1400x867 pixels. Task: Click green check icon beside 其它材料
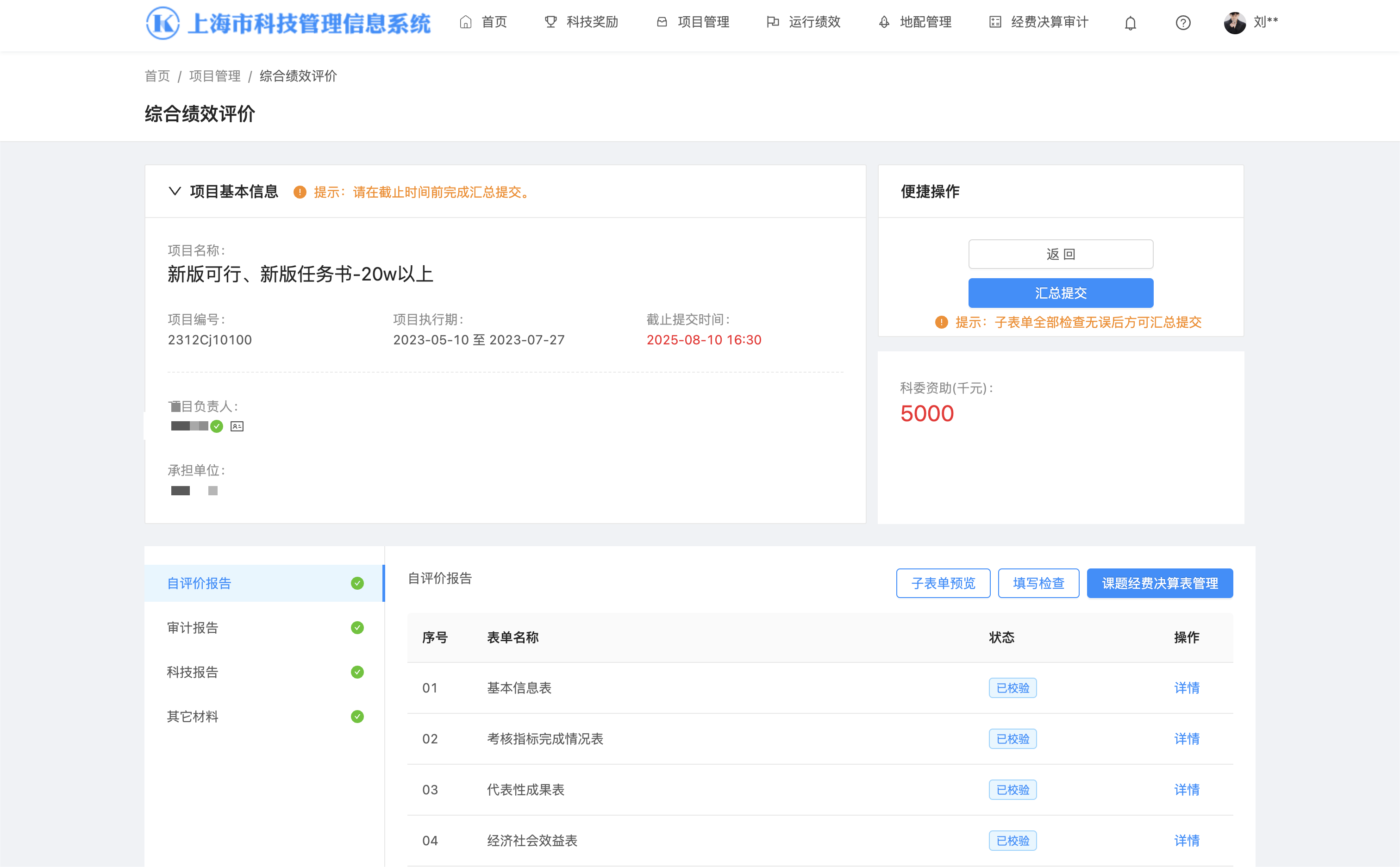click(x=357, y=717)
